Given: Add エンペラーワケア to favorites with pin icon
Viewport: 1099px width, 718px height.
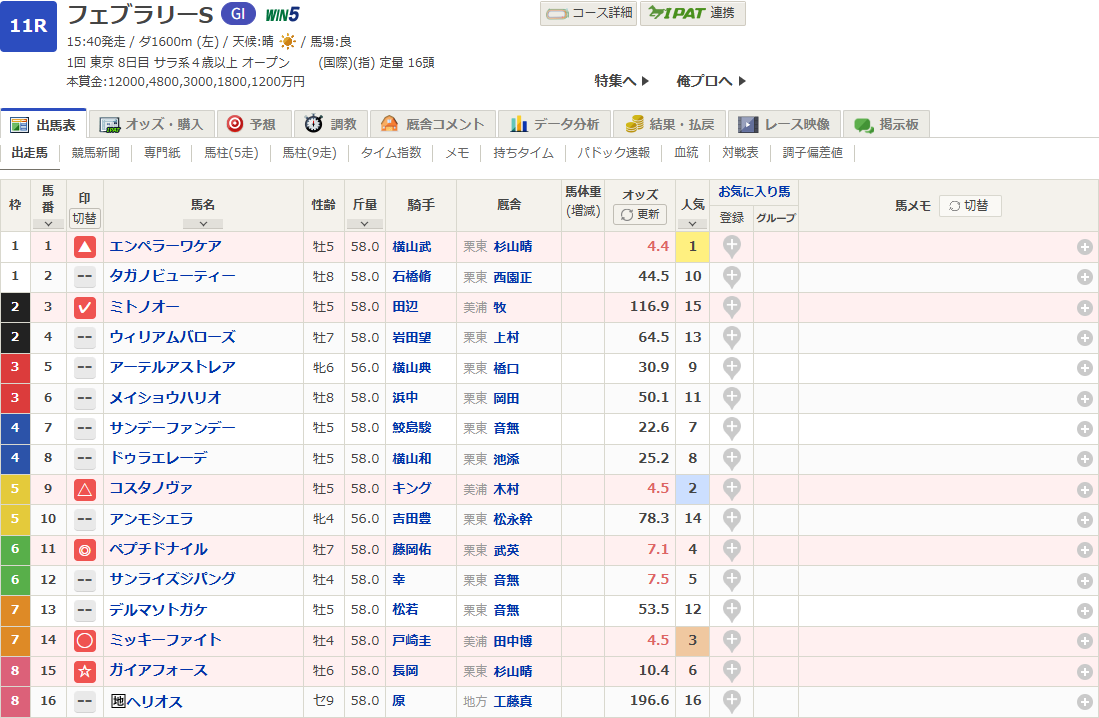Looking at the screenshot, I should click(x=731, y=246).
